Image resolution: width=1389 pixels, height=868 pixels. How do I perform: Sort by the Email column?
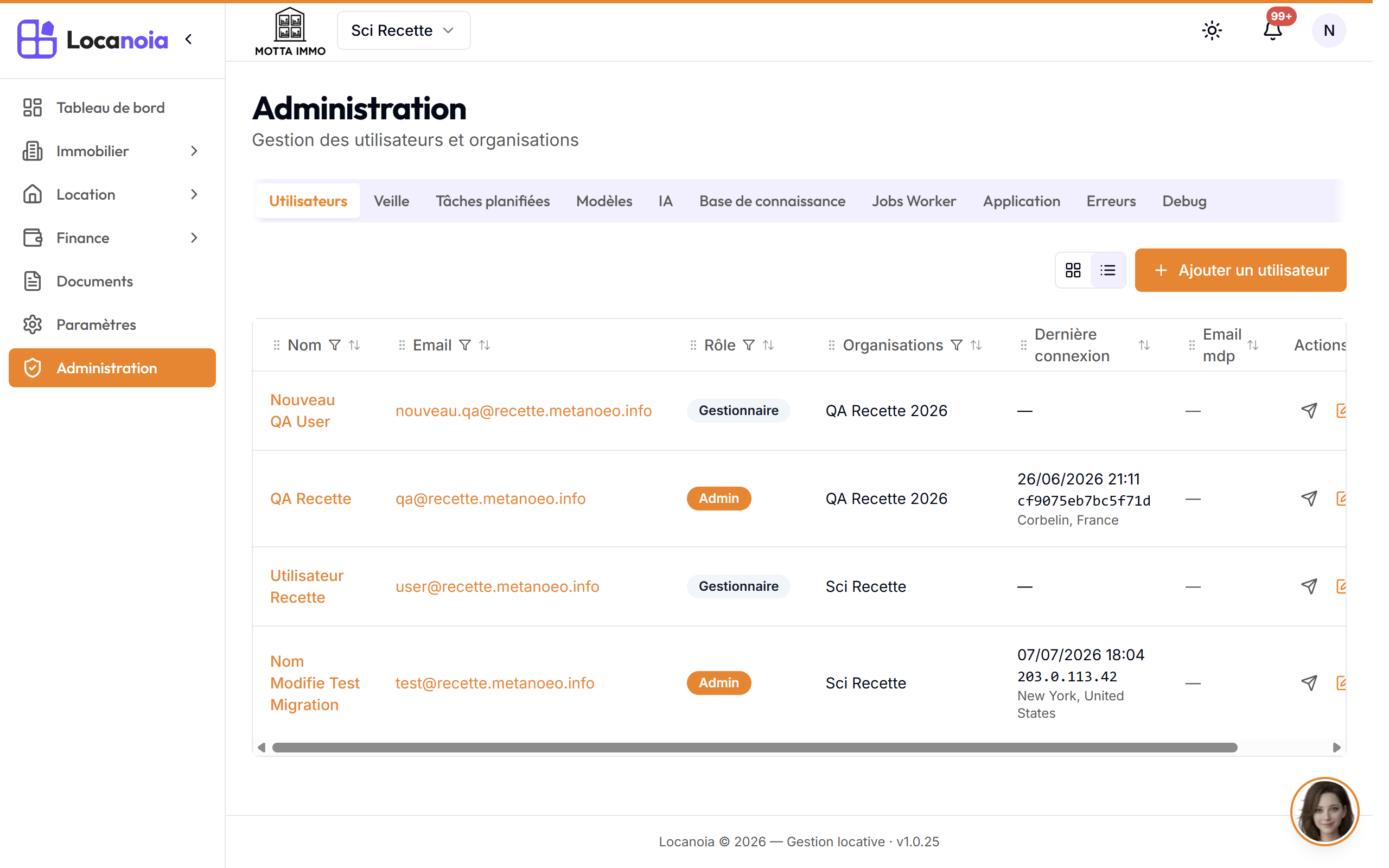tap(485, 345)
